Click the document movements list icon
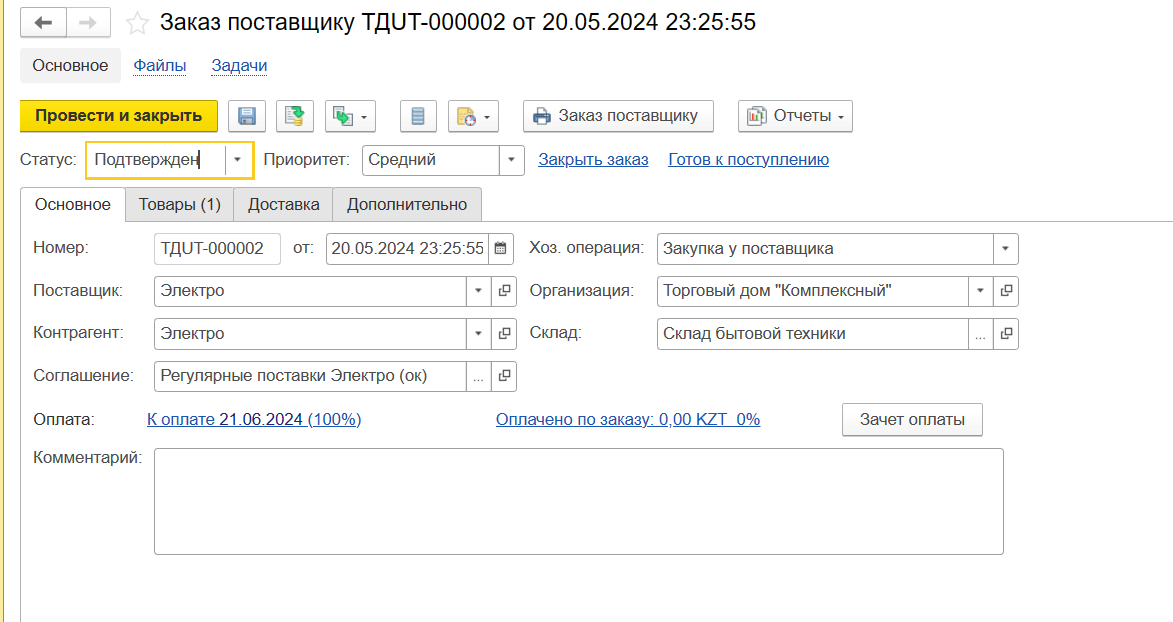The width and height of the screenshot is (1173, 622). click(x=418, y=116)
